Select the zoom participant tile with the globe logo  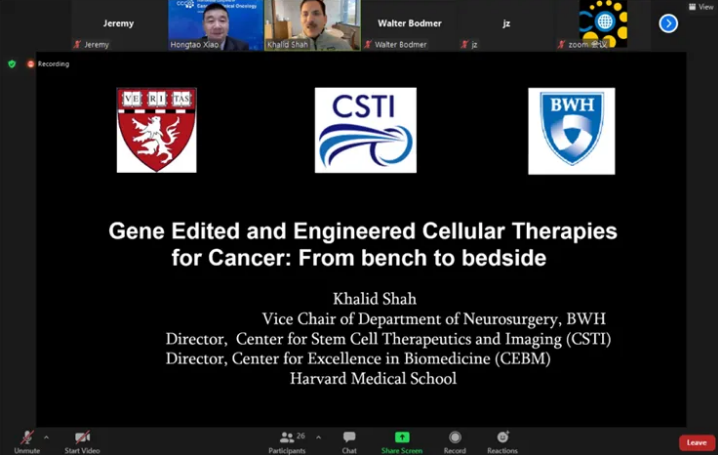pyautogui.click(x=603, y=24)
